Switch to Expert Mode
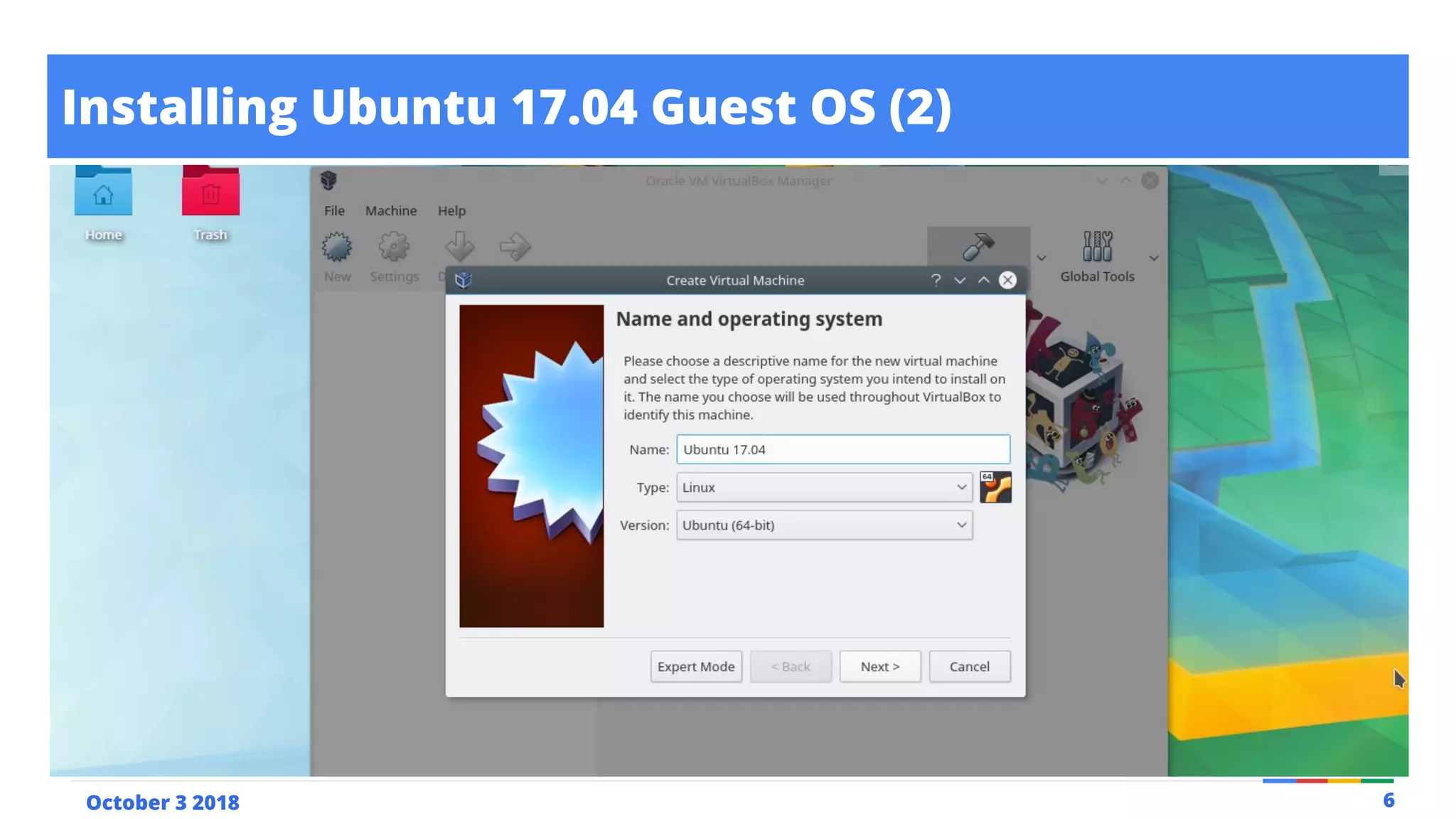 [x=696, y=667]
